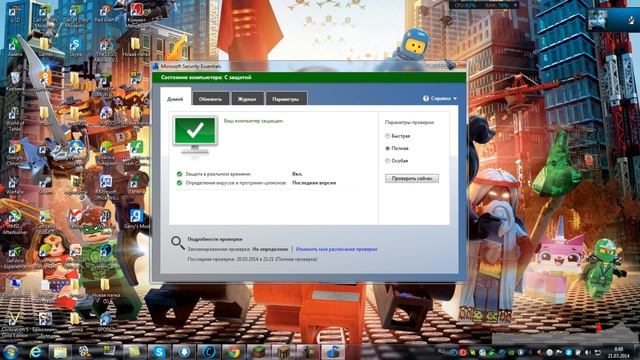
Task: Open the blue C-shaped taskbar icon
Action: pos(209,352)
